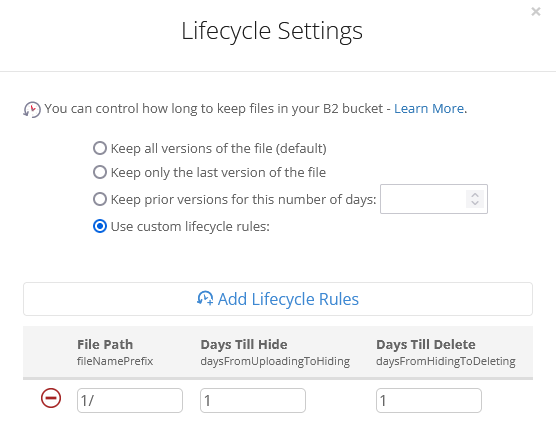This screenshot has height=425, width=556.
Task: Click Add Lifecycle Rules button
Action: (x=278, y=299)
